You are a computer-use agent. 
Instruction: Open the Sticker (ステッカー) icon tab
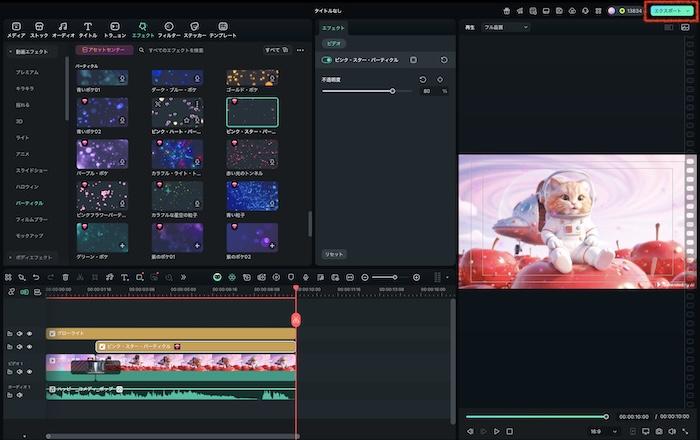[194, 29]
